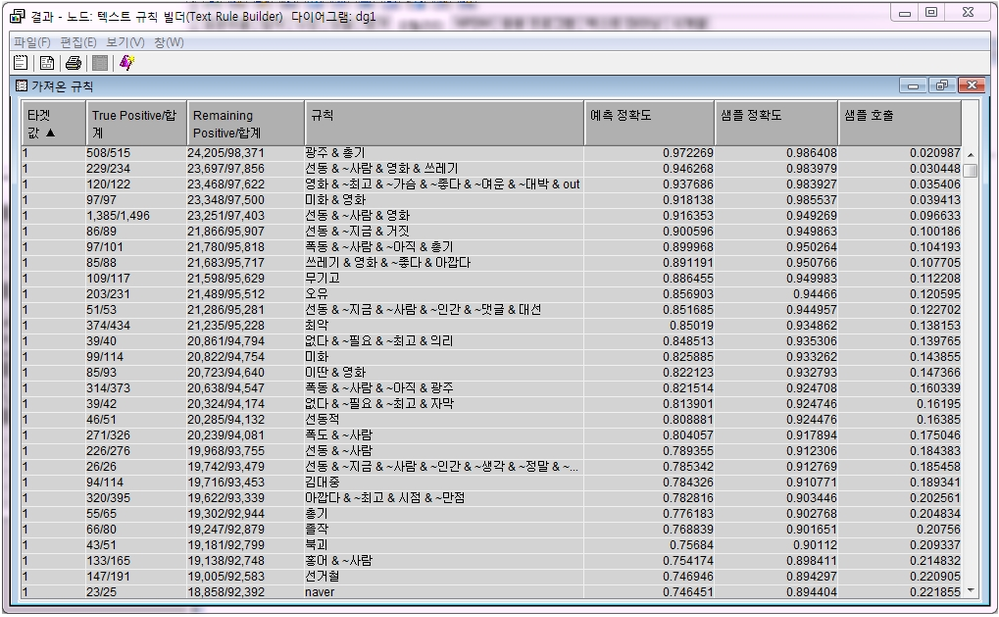Select the rule '선거철'
Viewport: 999px width, 617px height.
(x=322, y=577)
